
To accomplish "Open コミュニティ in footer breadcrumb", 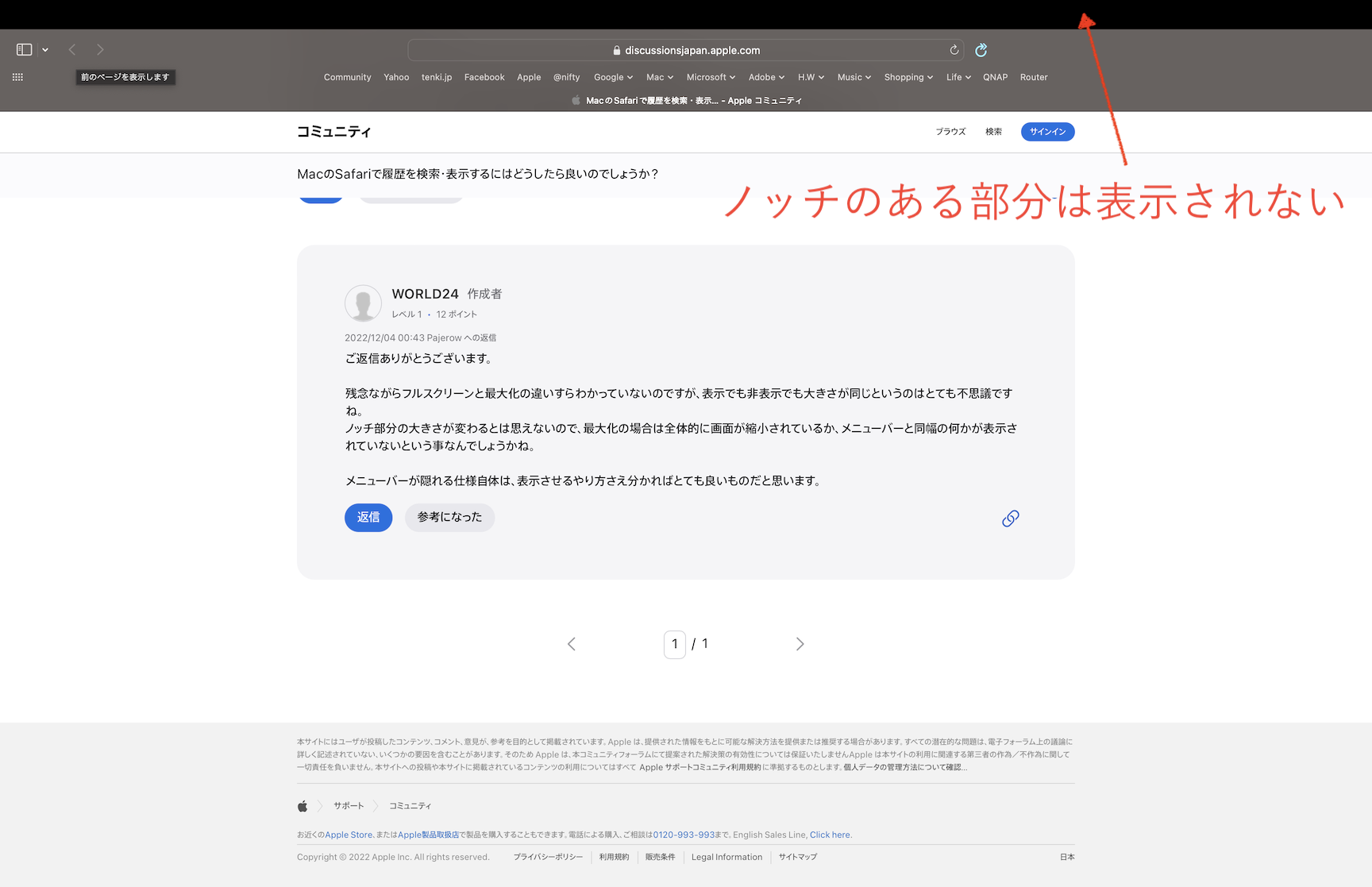I will [x=410, y=806].
